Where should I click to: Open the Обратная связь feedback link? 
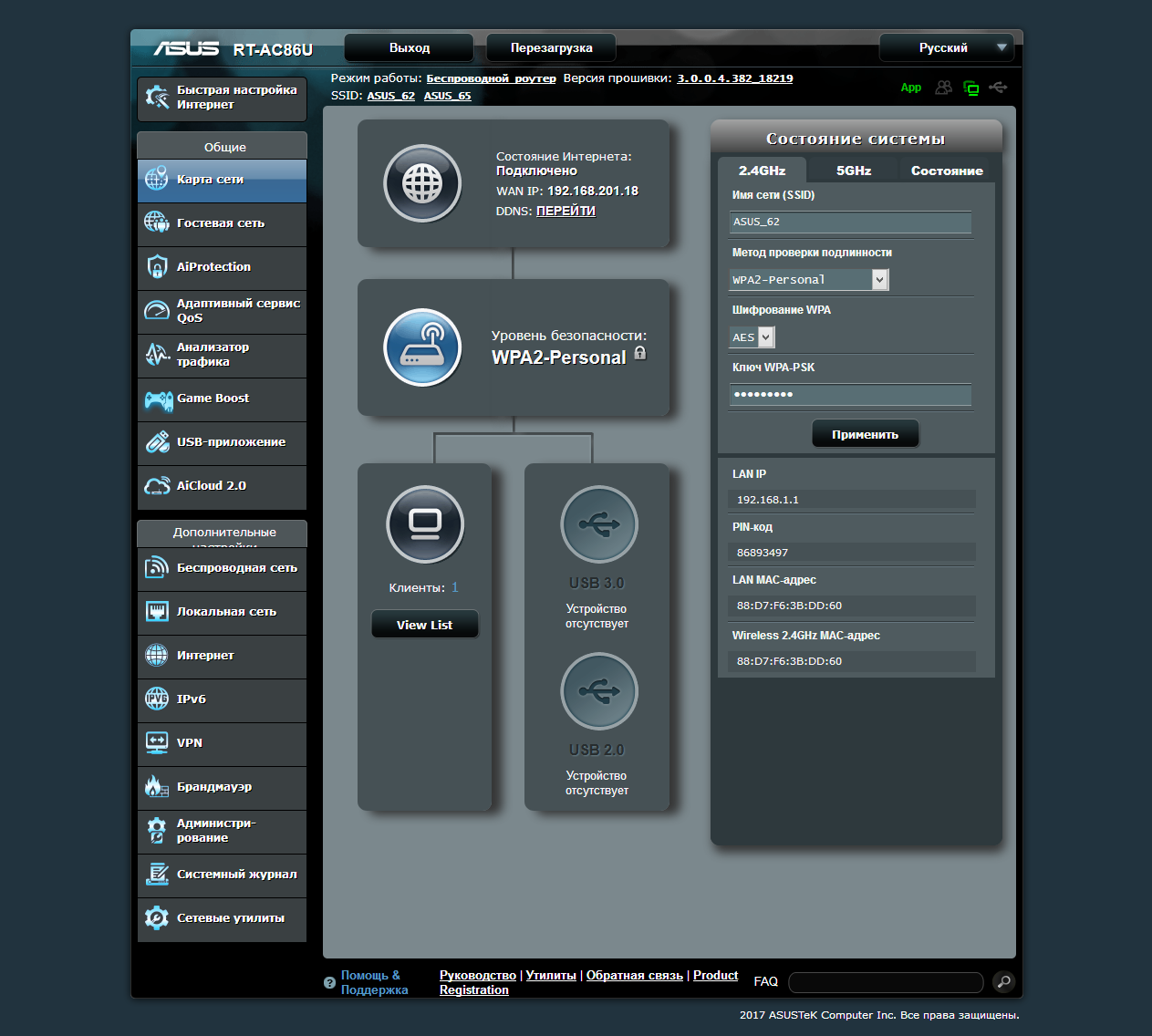[x=635, y=976]
